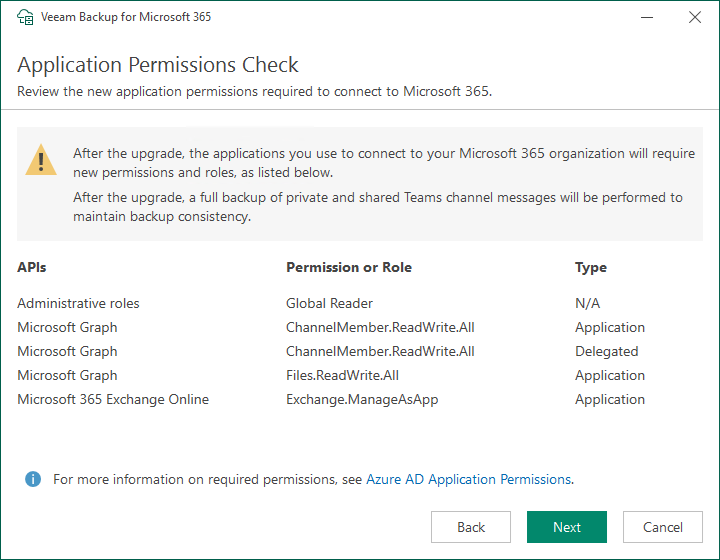The height and width of the screenshot is (560, 720).
Task: Click the Type column header
Action: coord(591,268)
